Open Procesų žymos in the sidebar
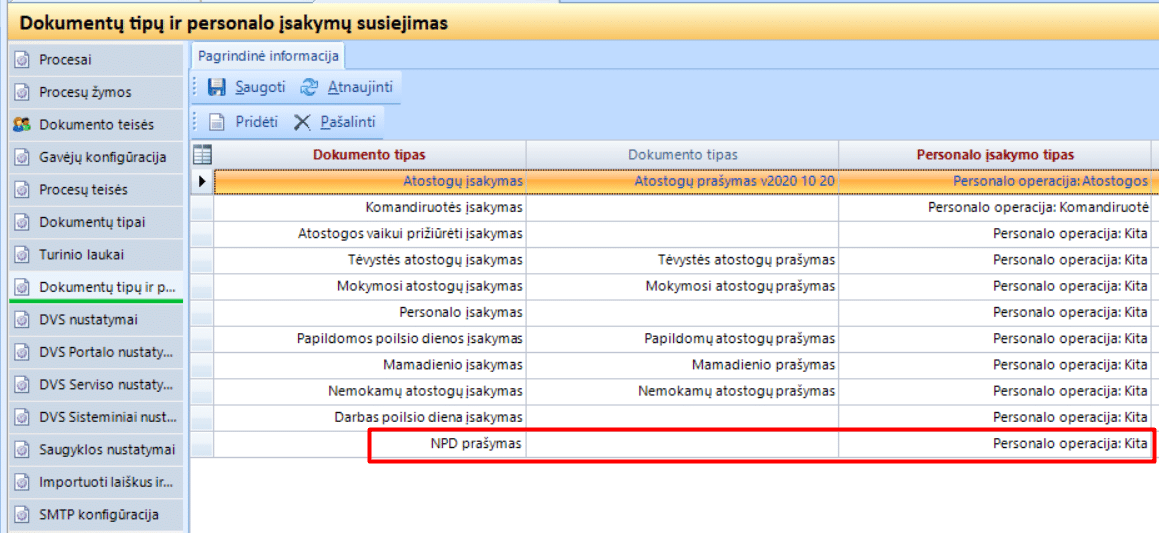 [x=85, y=92]
